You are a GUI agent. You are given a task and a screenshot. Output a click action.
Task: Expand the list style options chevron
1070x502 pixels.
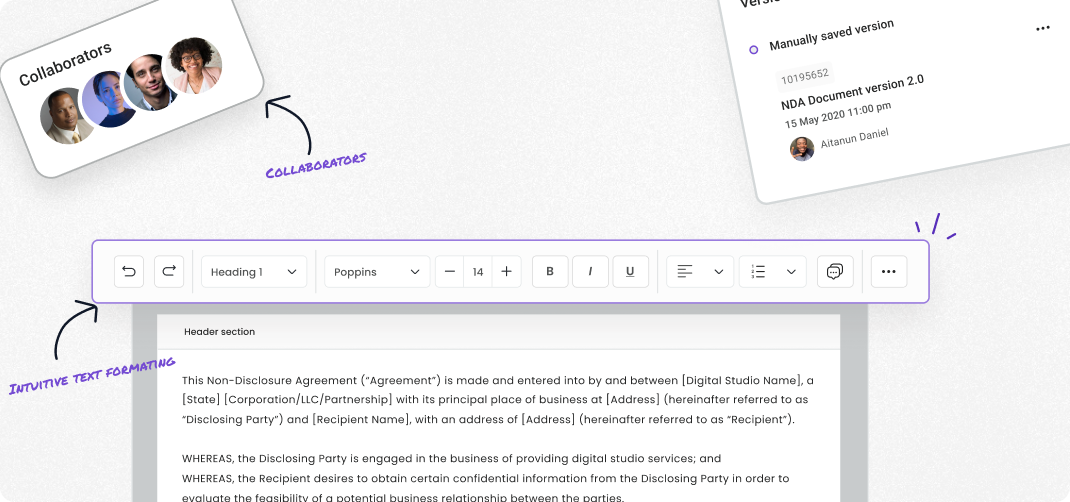(792, 271)
